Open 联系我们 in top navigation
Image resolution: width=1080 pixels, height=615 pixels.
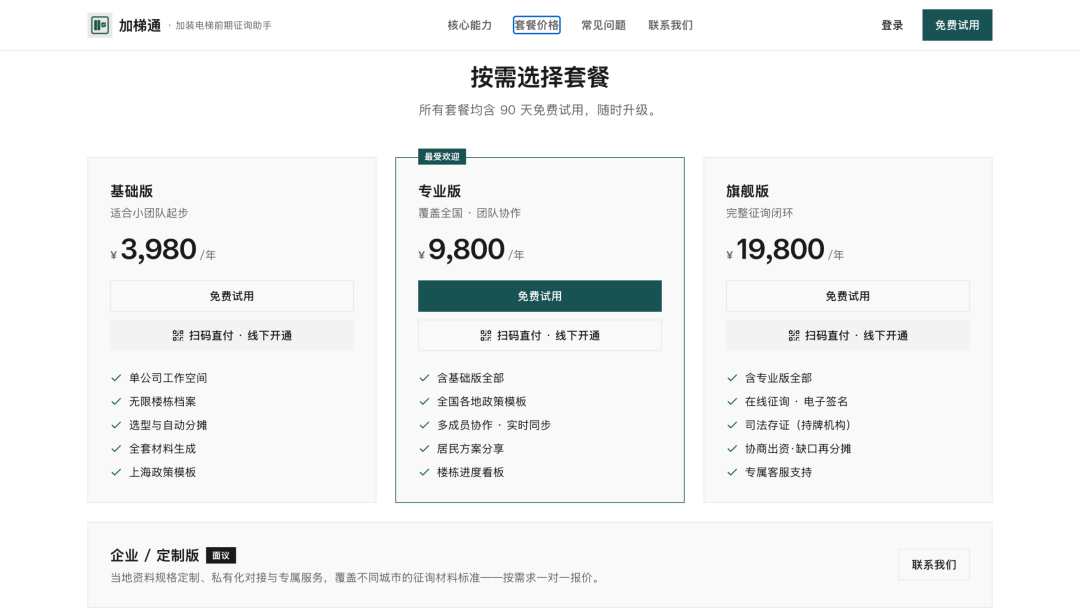(670, 25)
